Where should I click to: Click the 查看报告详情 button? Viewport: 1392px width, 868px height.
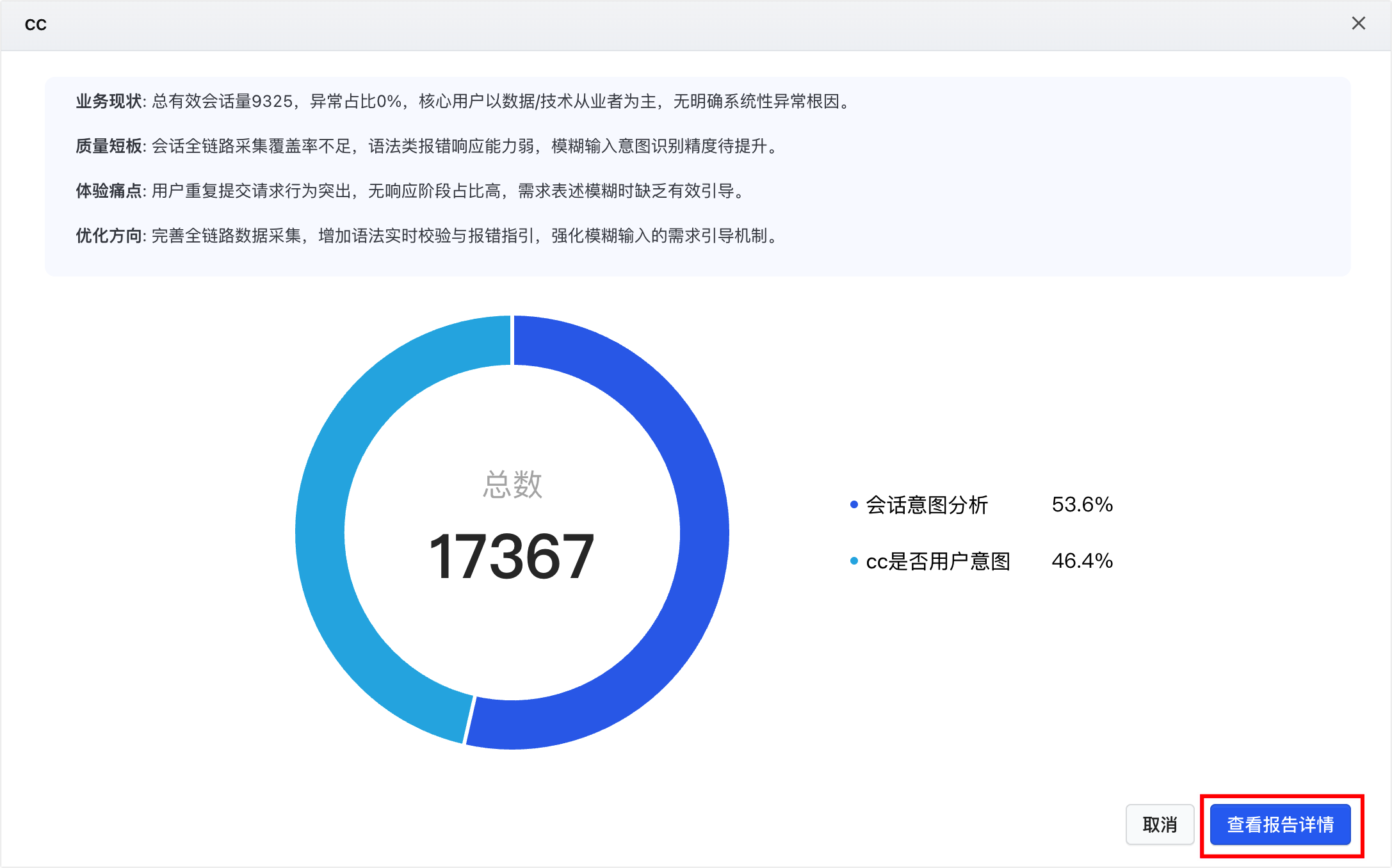tap(1280, 824)
